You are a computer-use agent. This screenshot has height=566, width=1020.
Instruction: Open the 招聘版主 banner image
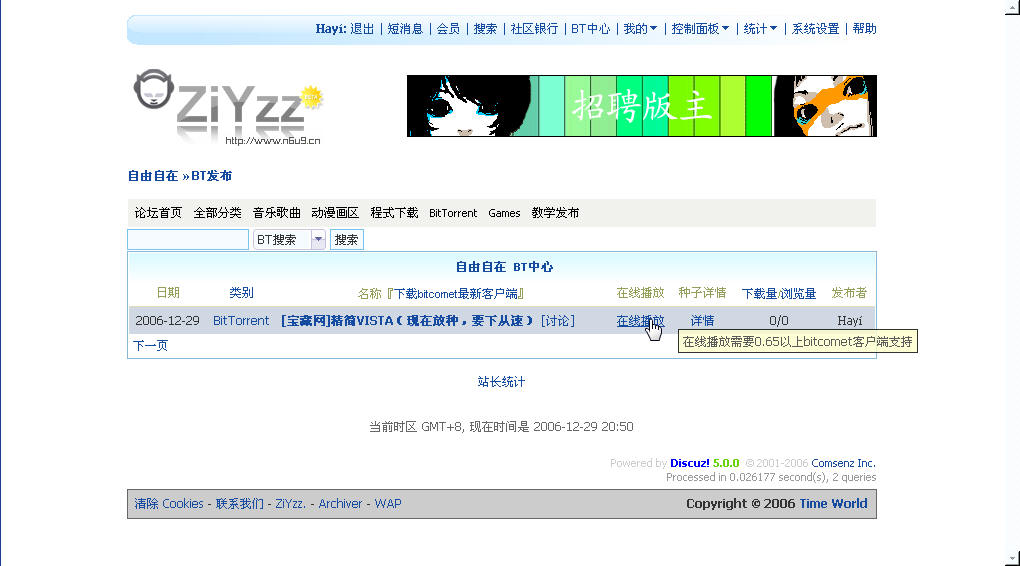click(x=641, y=106)
